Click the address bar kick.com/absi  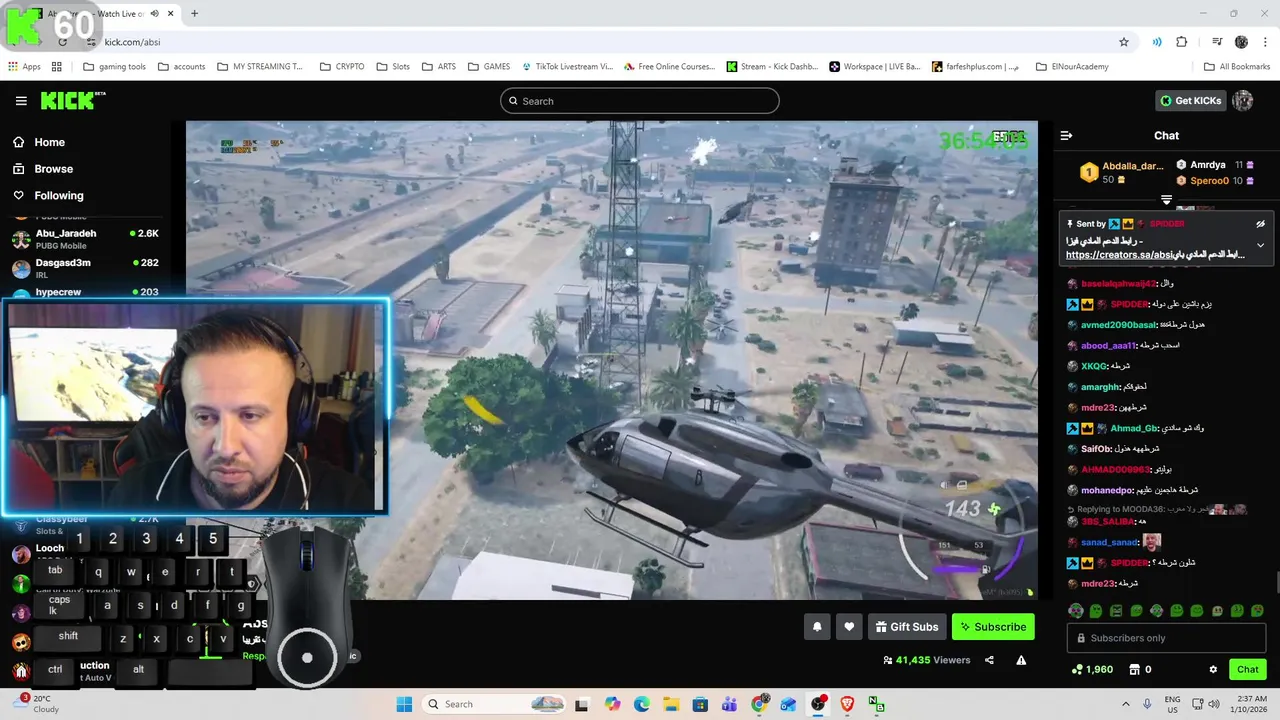tap(132, 42)
